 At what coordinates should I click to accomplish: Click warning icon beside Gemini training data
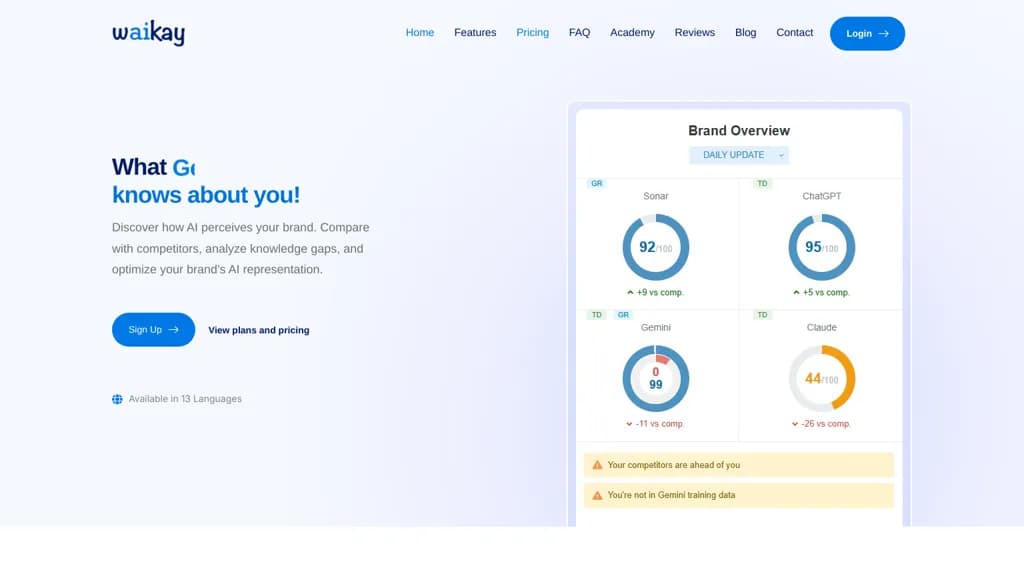coord(597,495)
